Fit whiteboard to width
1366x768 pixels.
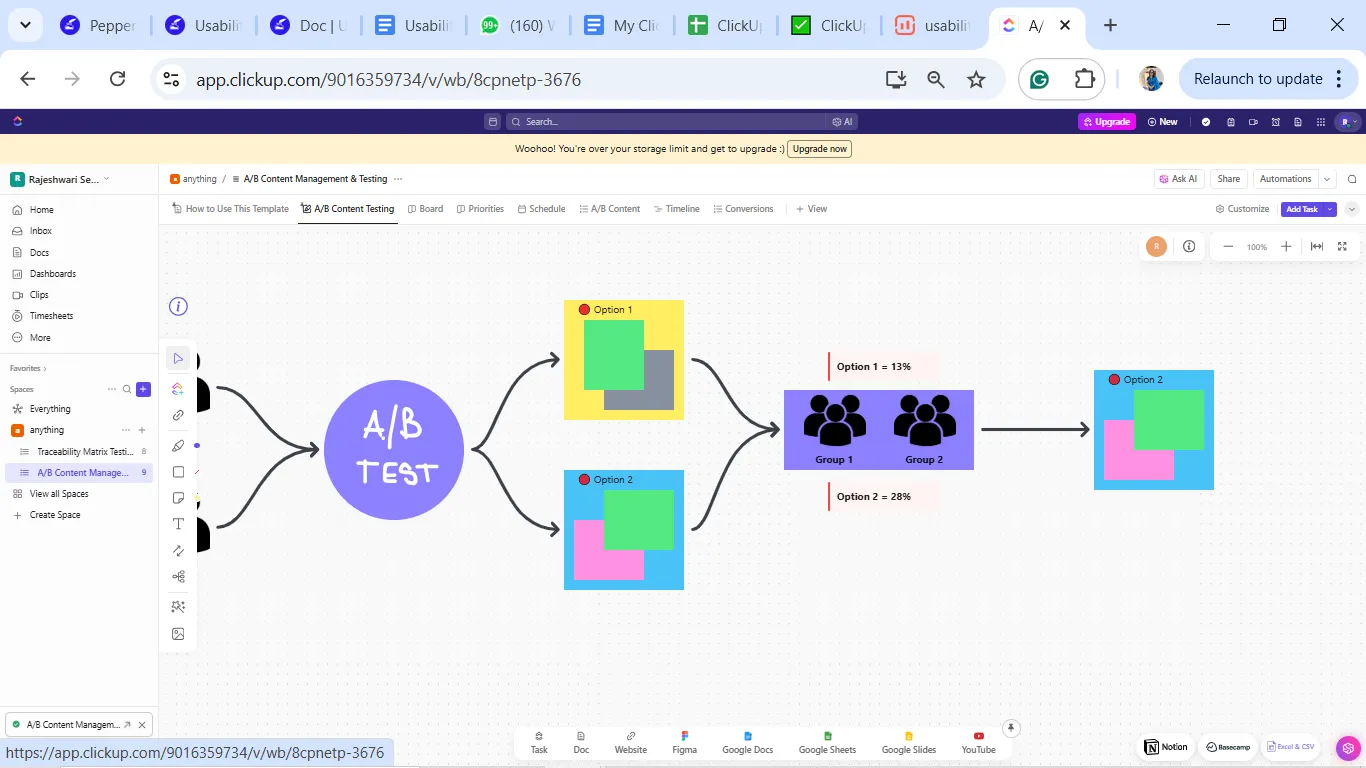coord(1317,247)
